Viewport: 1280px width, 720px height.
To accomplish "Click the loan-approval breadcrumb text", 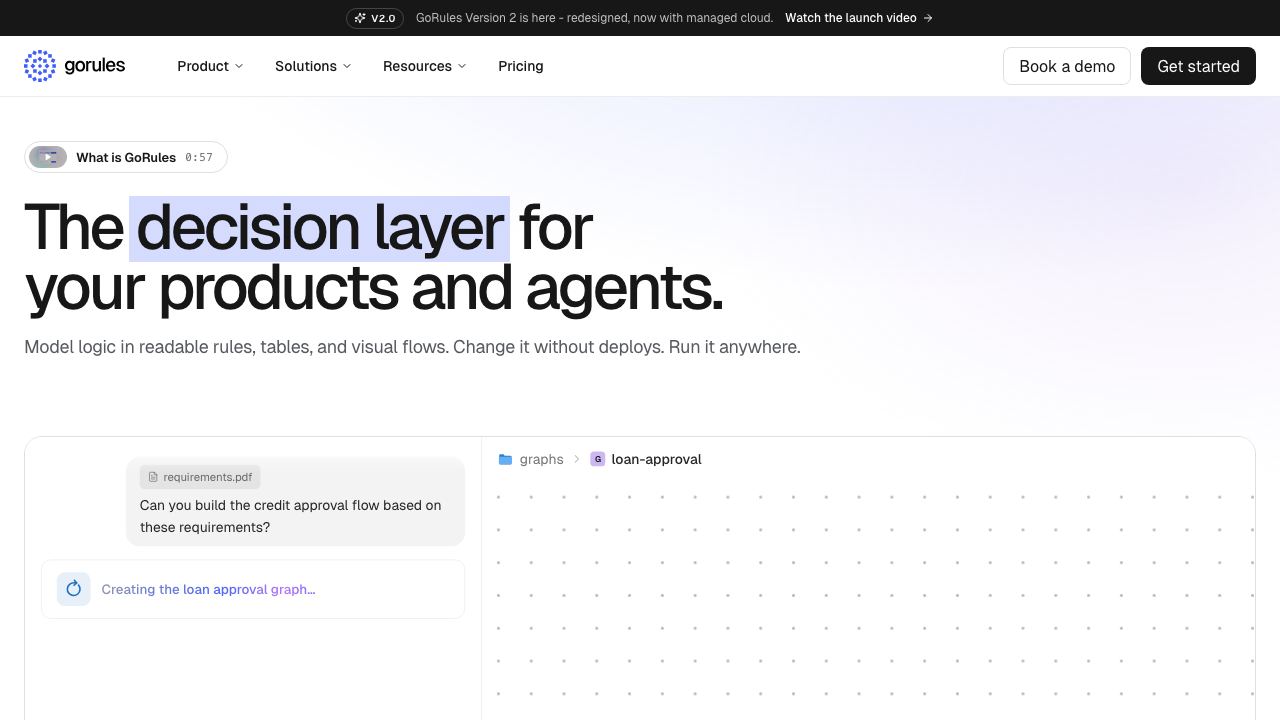I will coord(656,459).
